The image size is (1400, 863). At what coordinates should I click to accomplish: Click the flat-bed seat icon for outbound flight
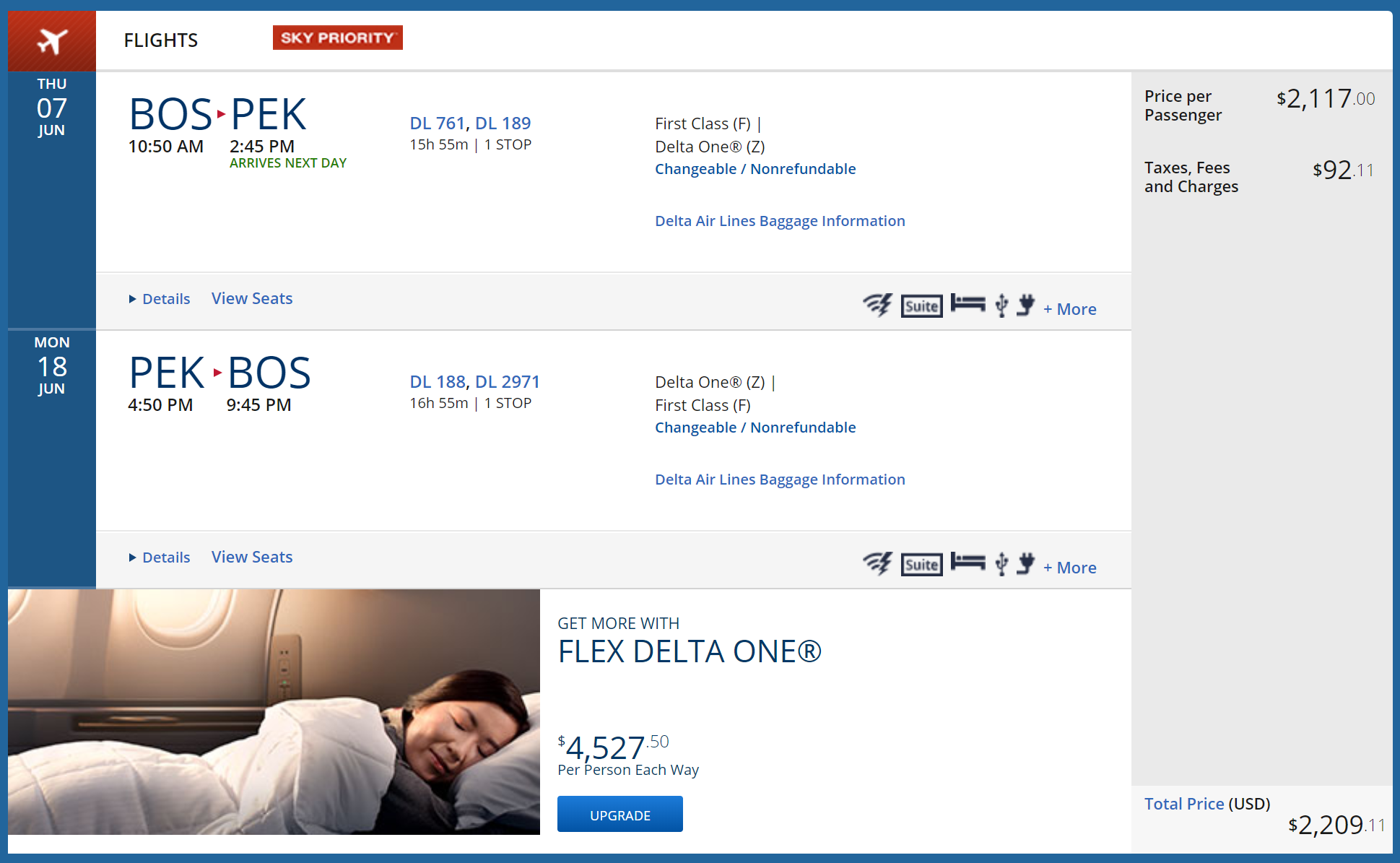point(968,303)
